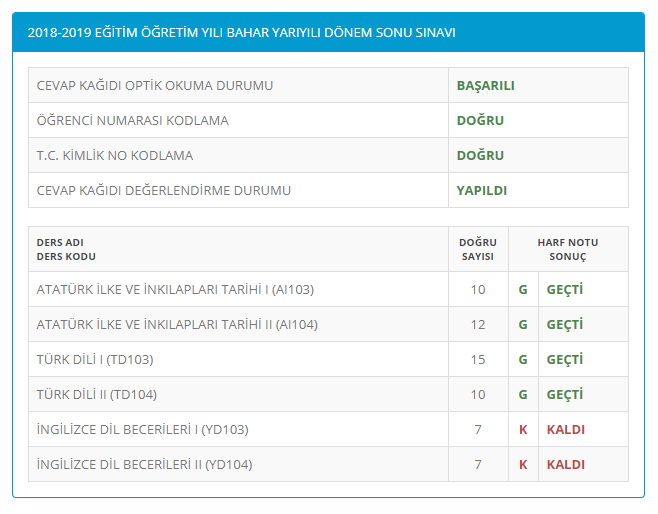Select T.C. KİMLİK NO KODLAMA label
The height and width of the screenshot is (514, 658).
(115, 156)
